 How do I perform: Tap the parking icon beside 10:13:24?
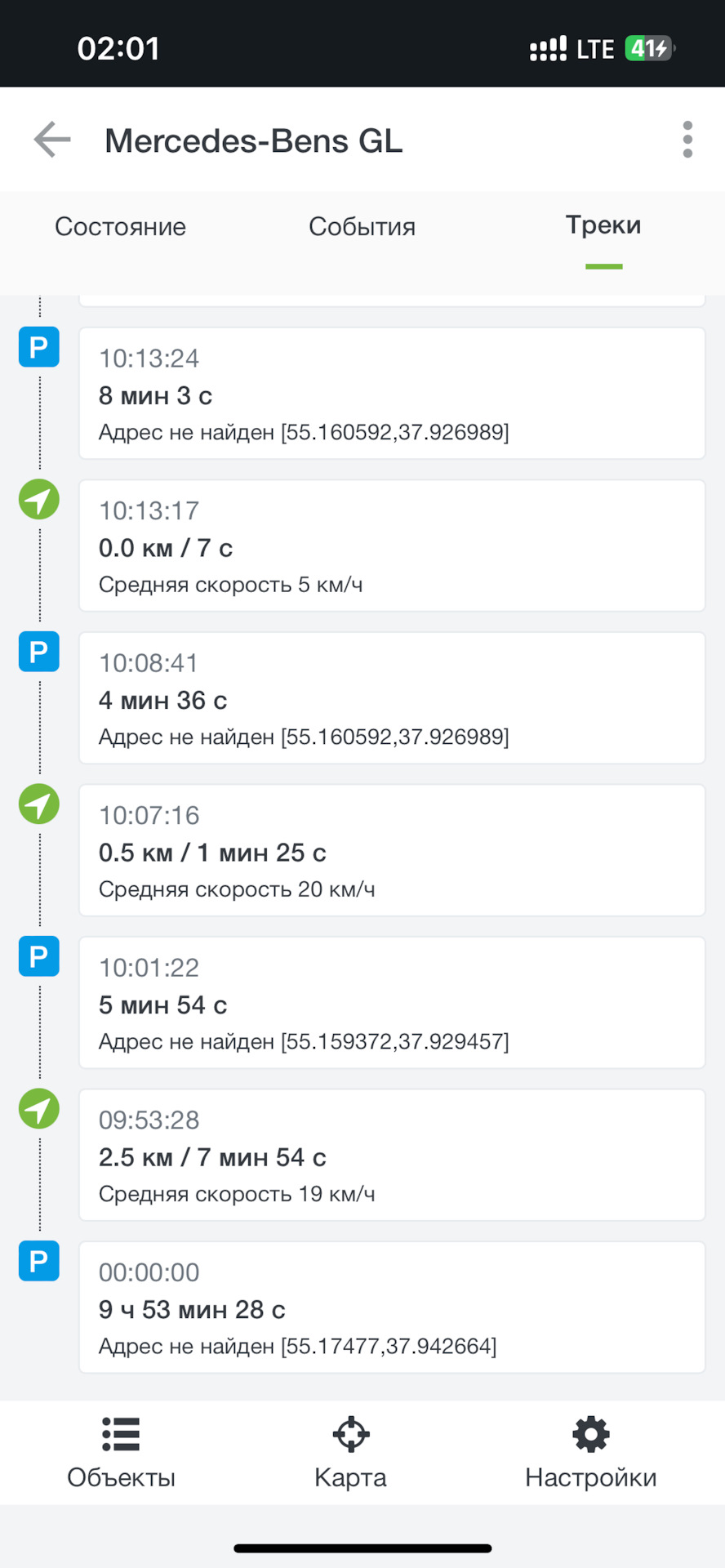click(x=39, y=347)
